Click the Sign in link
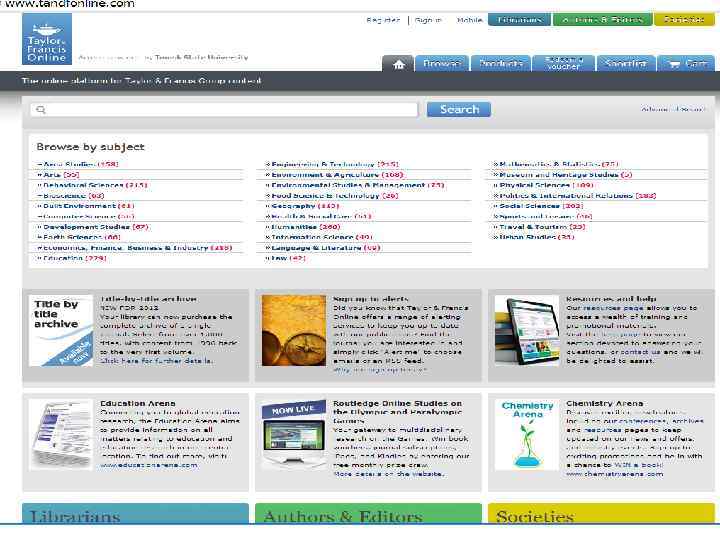The image size is (720, 540). 428,20
